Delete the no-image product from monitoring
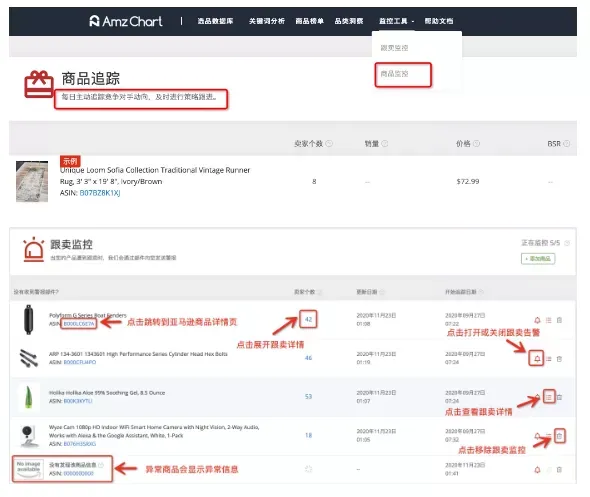The height and width of the screenshot is (497, 590). pyautogui.click(x=559, y=470)
